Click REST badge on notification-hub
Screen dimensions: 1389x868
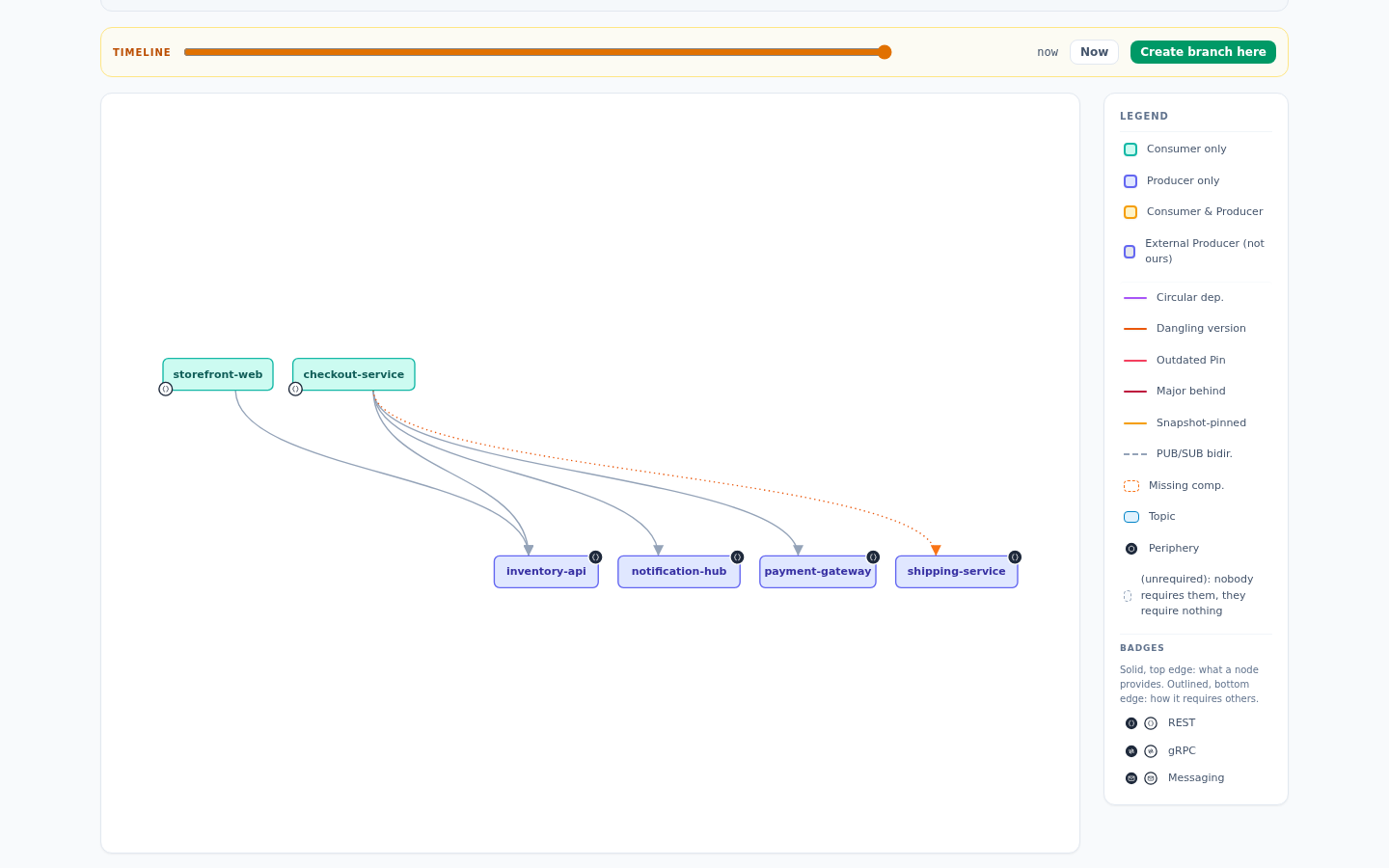737,557
